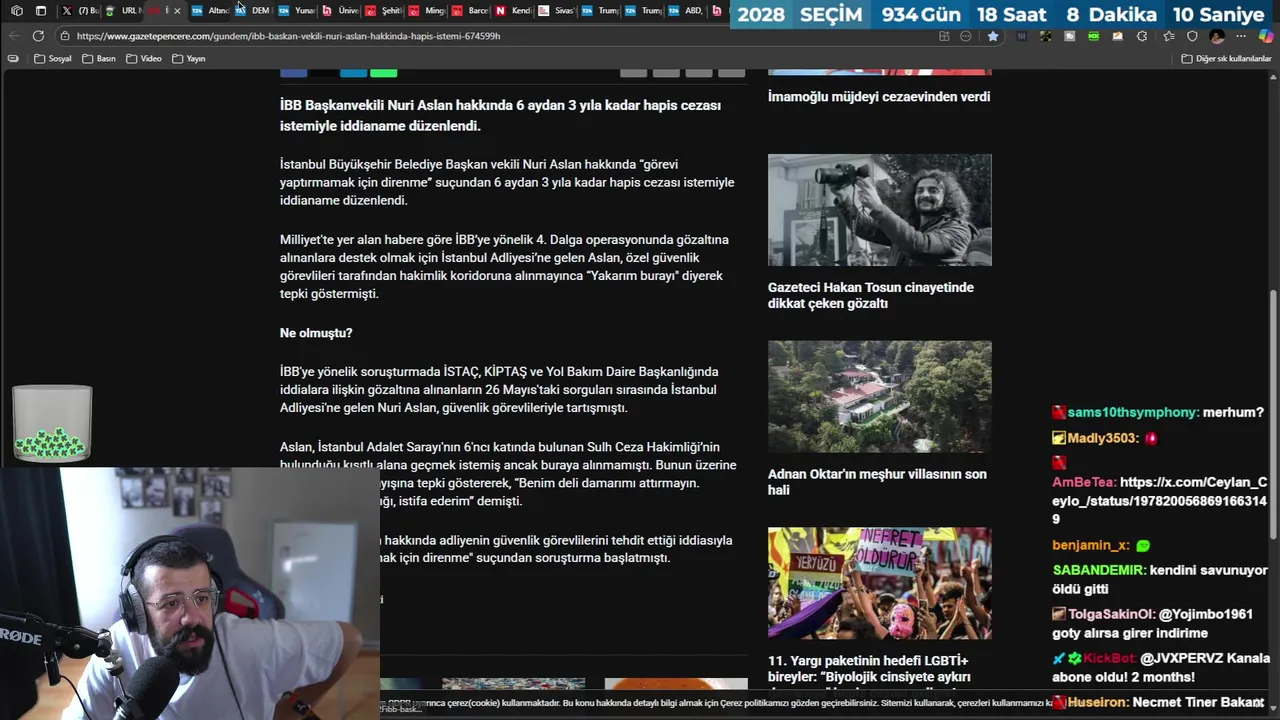Click the favorite star in the address bar
Viewport: 1280px width, 720px height.
[993, 36]
